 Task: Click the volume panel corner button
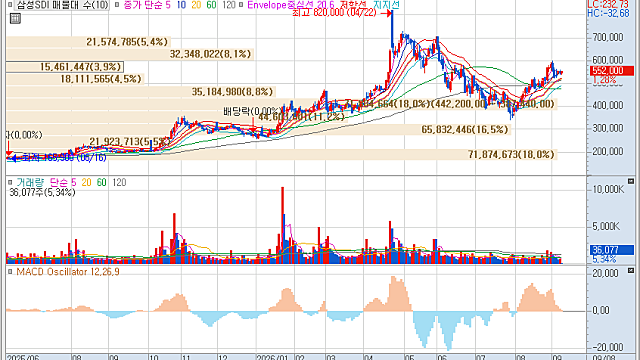point(631,181)
